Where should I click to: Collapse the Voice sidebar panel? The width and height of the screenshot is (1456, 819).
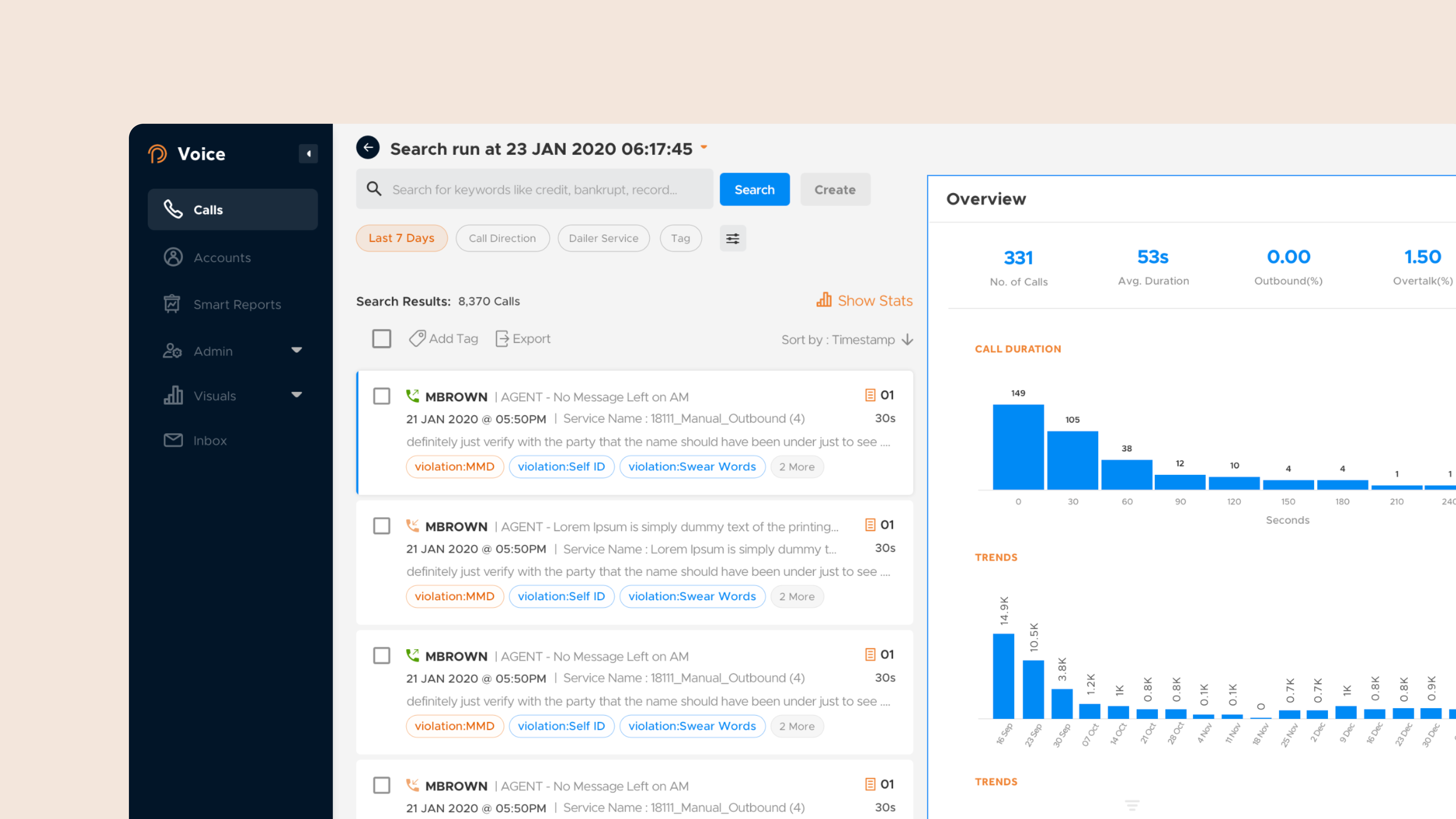point(308,154)
